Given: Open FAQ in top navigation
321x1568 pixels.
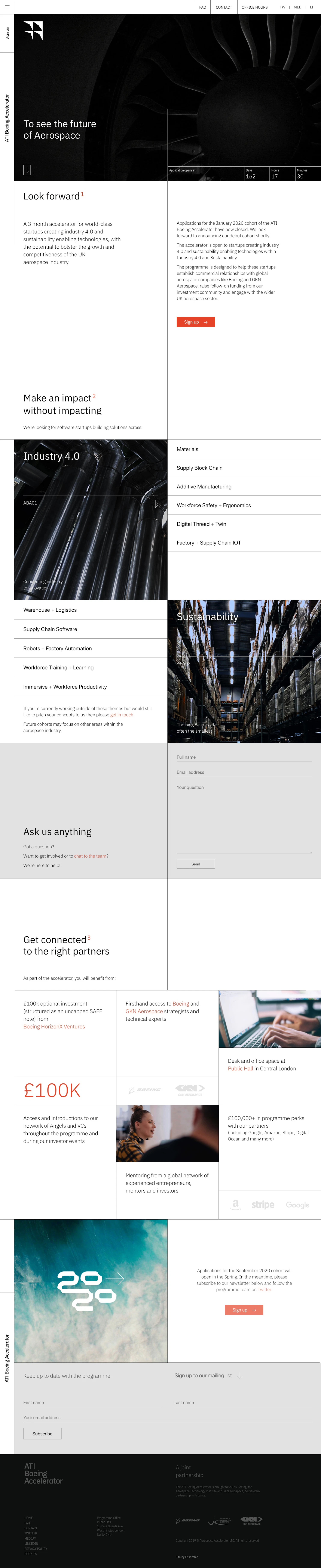Looking at the screenshot, I should pos(202,7).
